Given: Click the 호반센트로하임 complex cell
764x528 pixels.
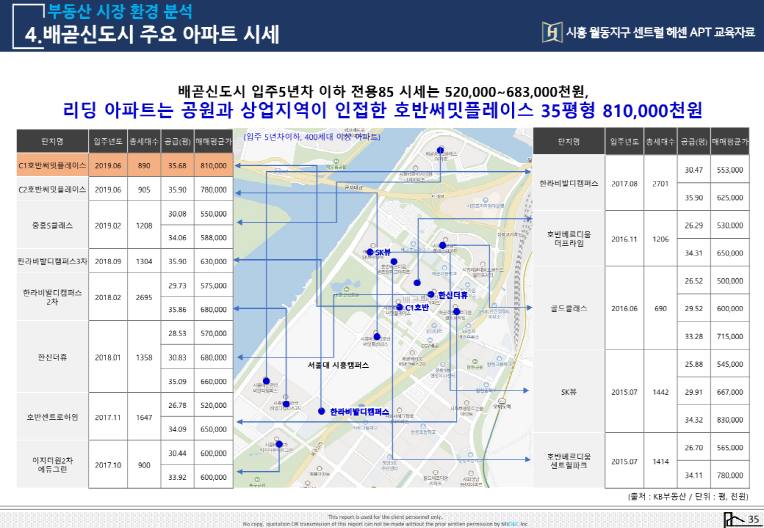Looking at the screenshot, I should pyautogui.click(x=52, y=417).
